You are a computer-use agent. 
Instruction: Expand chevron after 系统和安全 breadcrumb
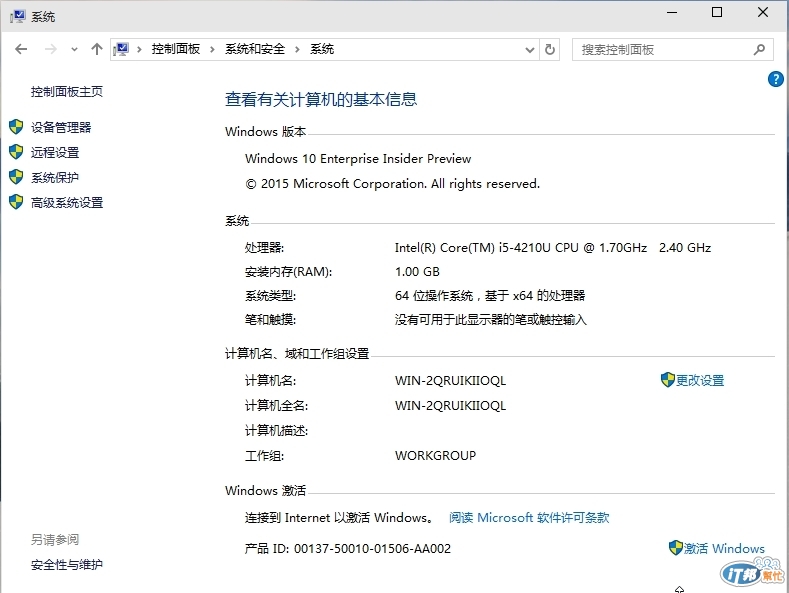[297, 49]
